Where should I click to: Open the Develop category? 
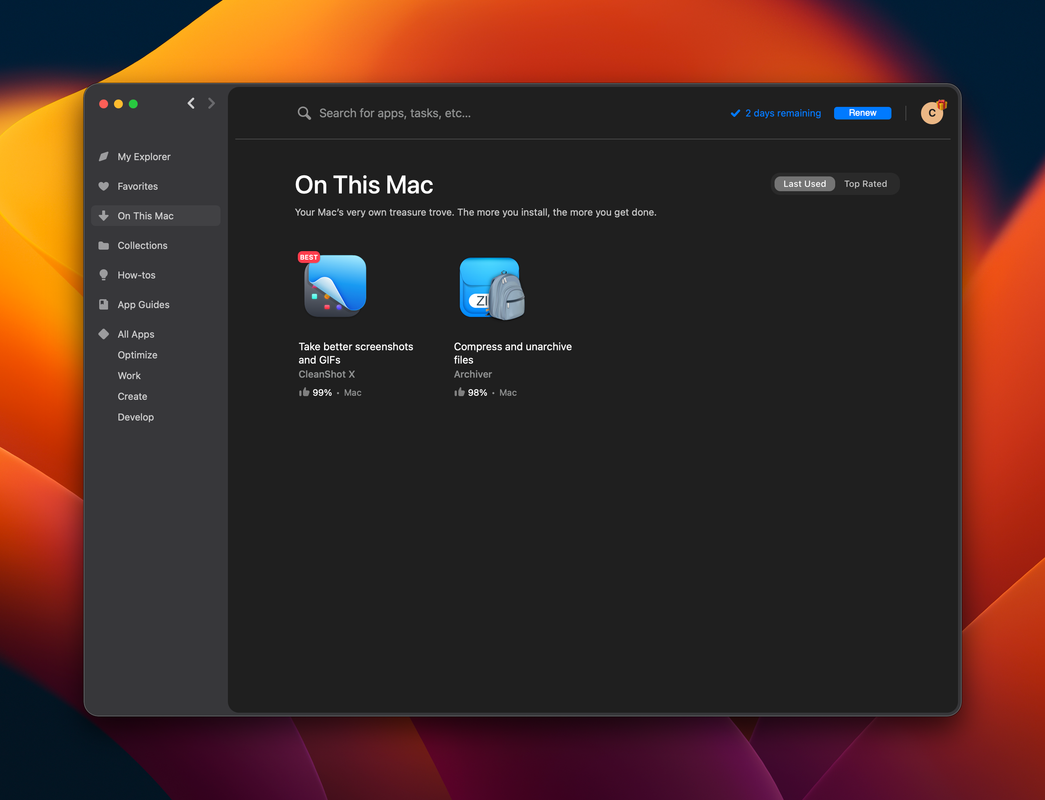136,417
